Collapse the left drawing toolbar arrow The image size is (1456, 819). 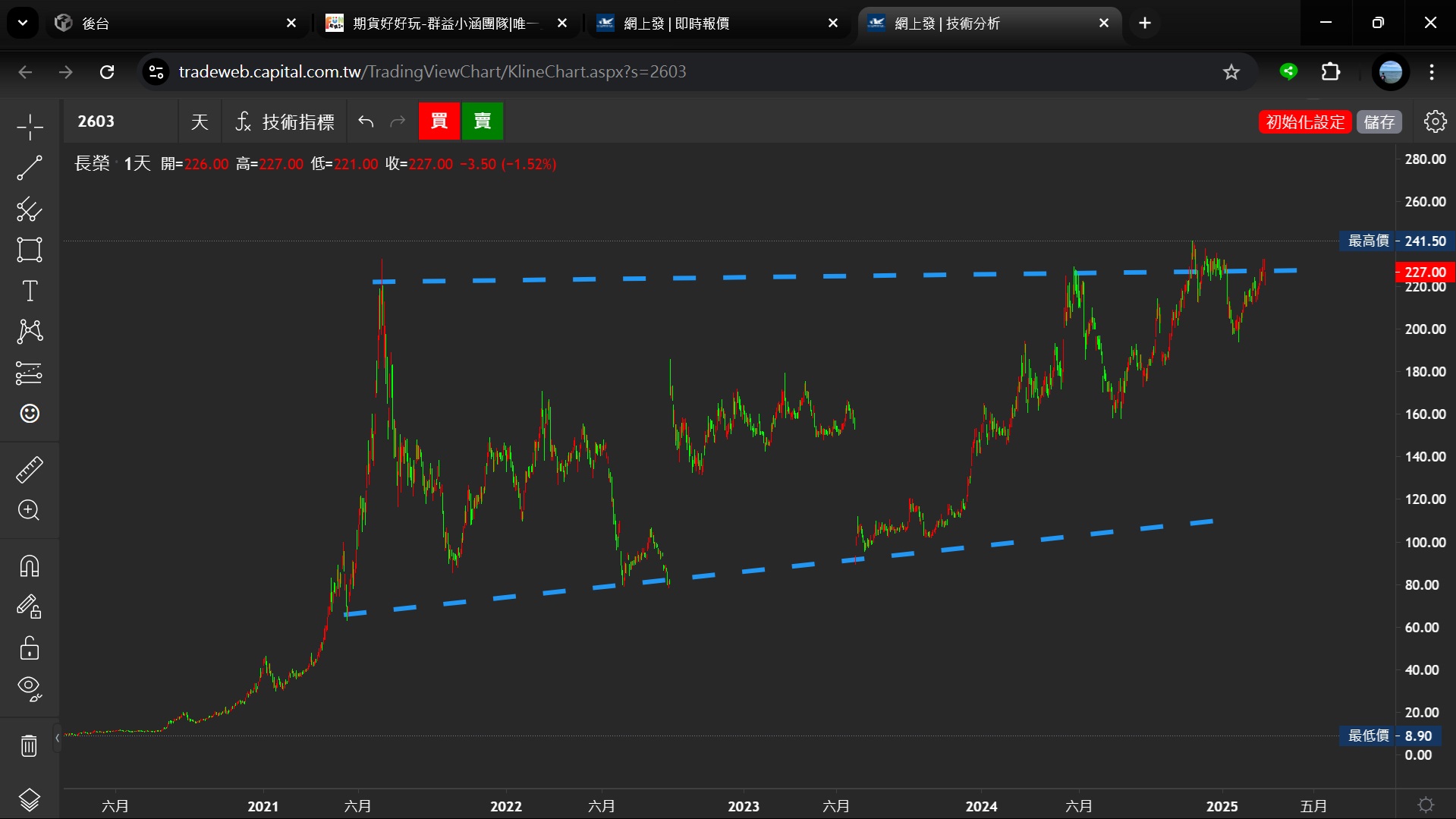58,738
